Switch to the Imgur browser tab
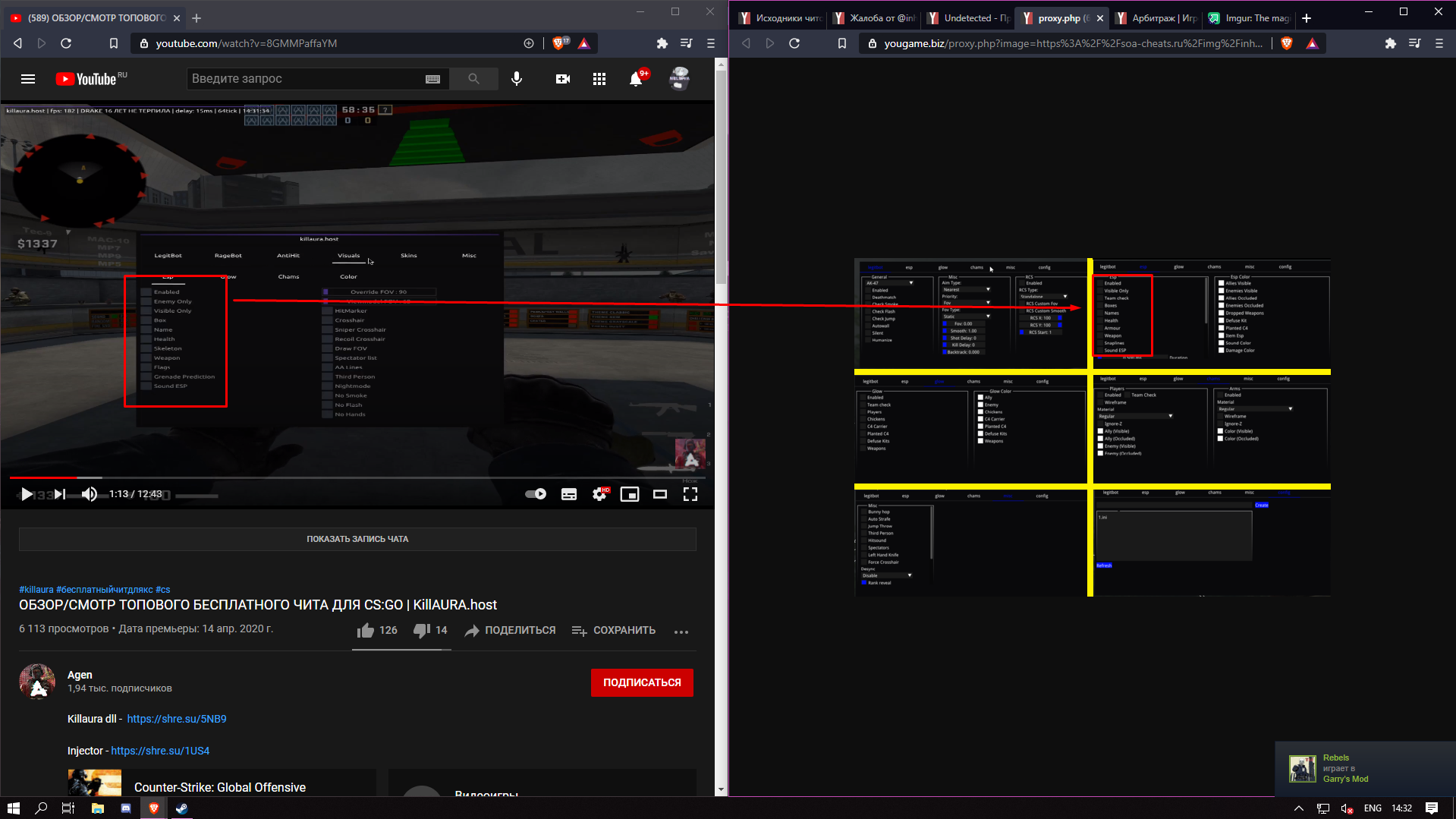The image size is (1456, 819). (x=1248, y=18)
